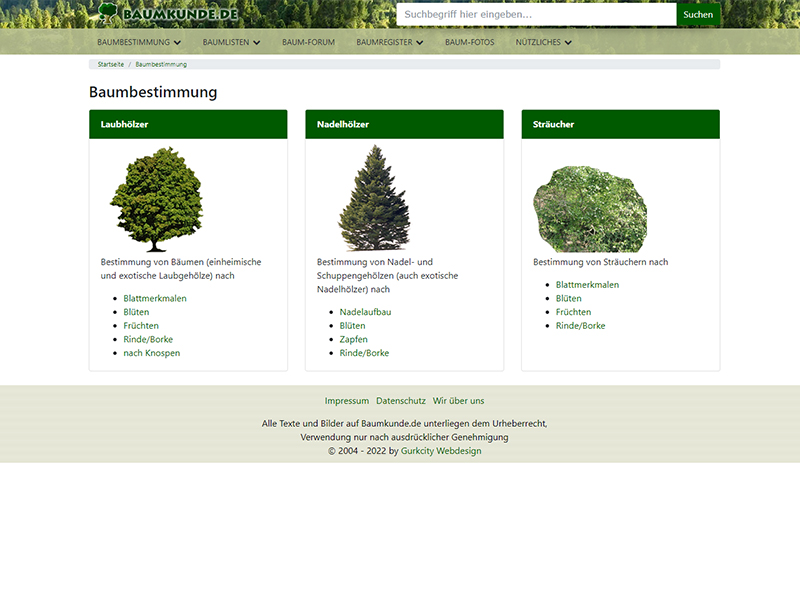Click the Sträucher shrub image

pyautogui.click(x=590, y=206)
